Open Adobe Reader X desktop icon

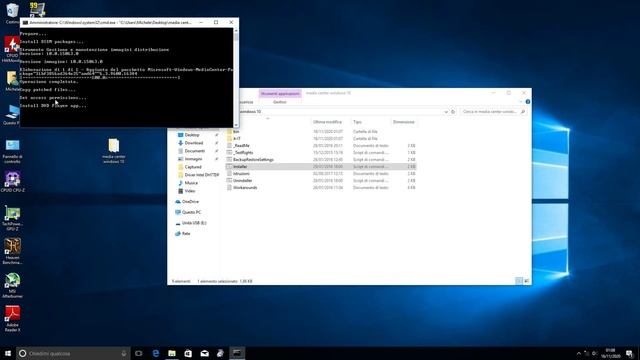coord(12,319)
